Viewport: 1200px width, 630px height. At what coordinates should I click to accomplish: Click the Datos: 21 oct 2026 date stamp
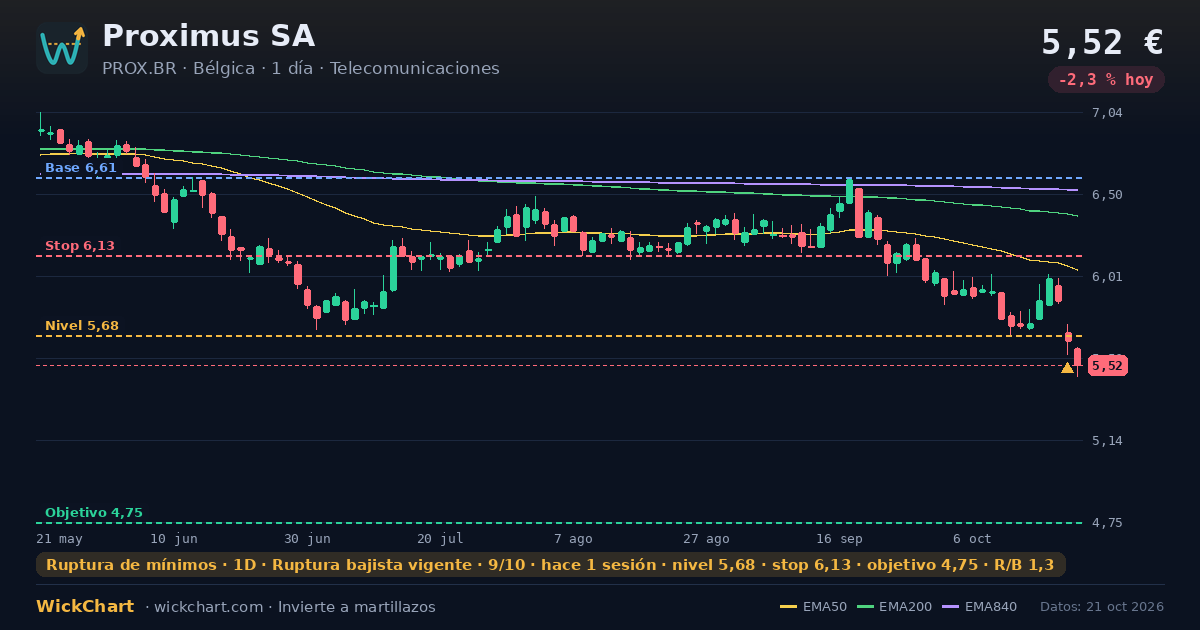pyautogui.click(x=1102, y=607)
